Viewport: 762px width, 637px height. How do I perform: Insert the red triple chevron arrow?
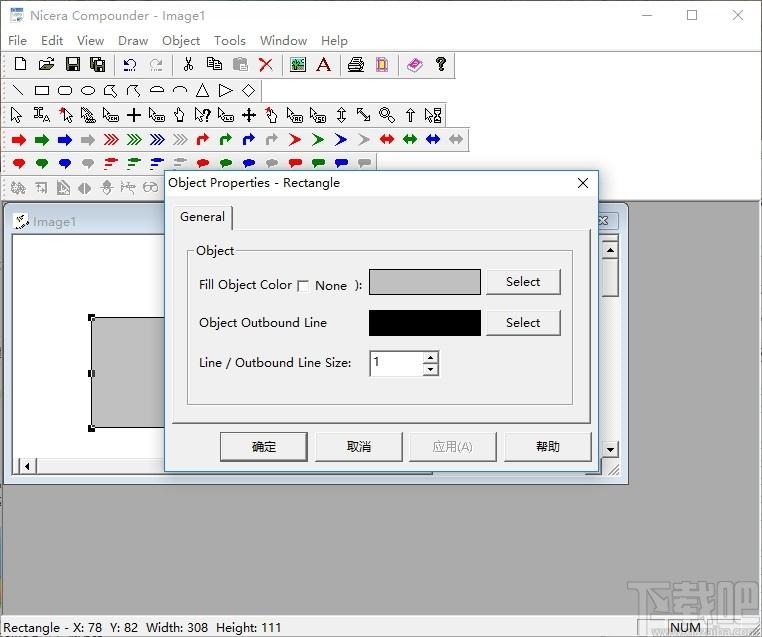click(111, 140)
